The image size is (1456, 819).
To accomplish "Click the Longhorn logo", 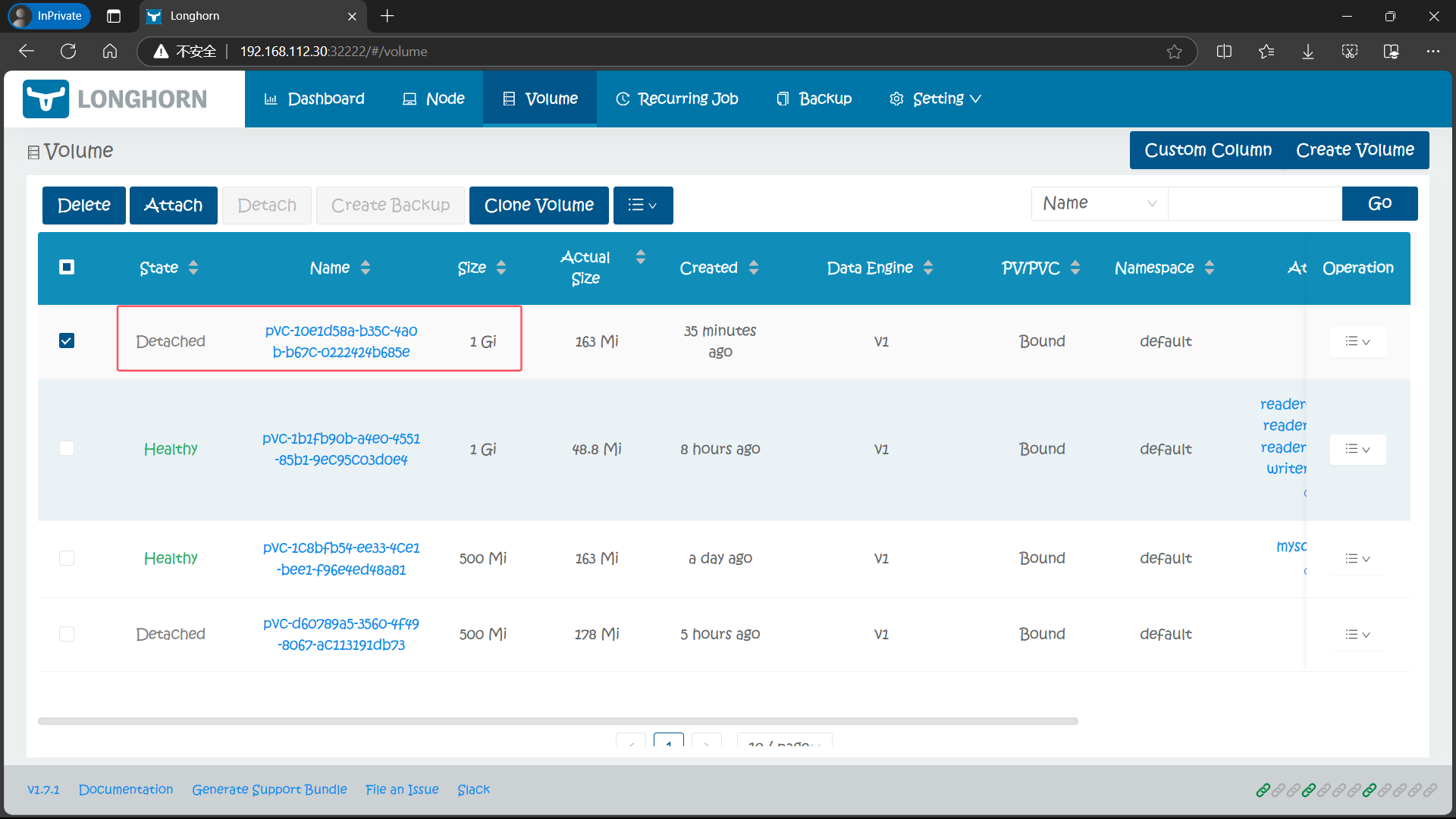I will pos(115,99).
